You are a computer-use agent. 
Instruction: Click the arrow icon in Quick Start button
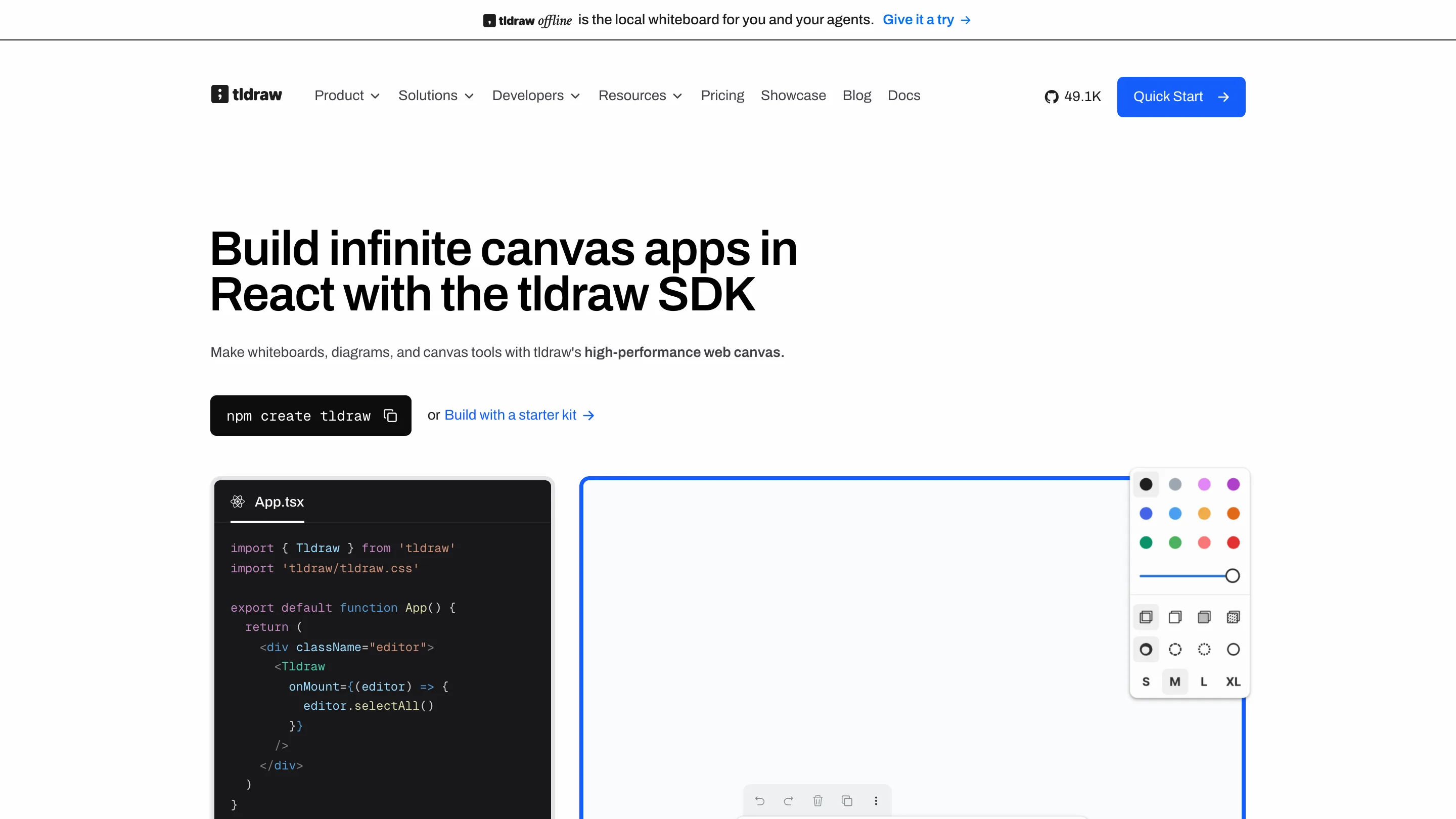coord(1223,97)
